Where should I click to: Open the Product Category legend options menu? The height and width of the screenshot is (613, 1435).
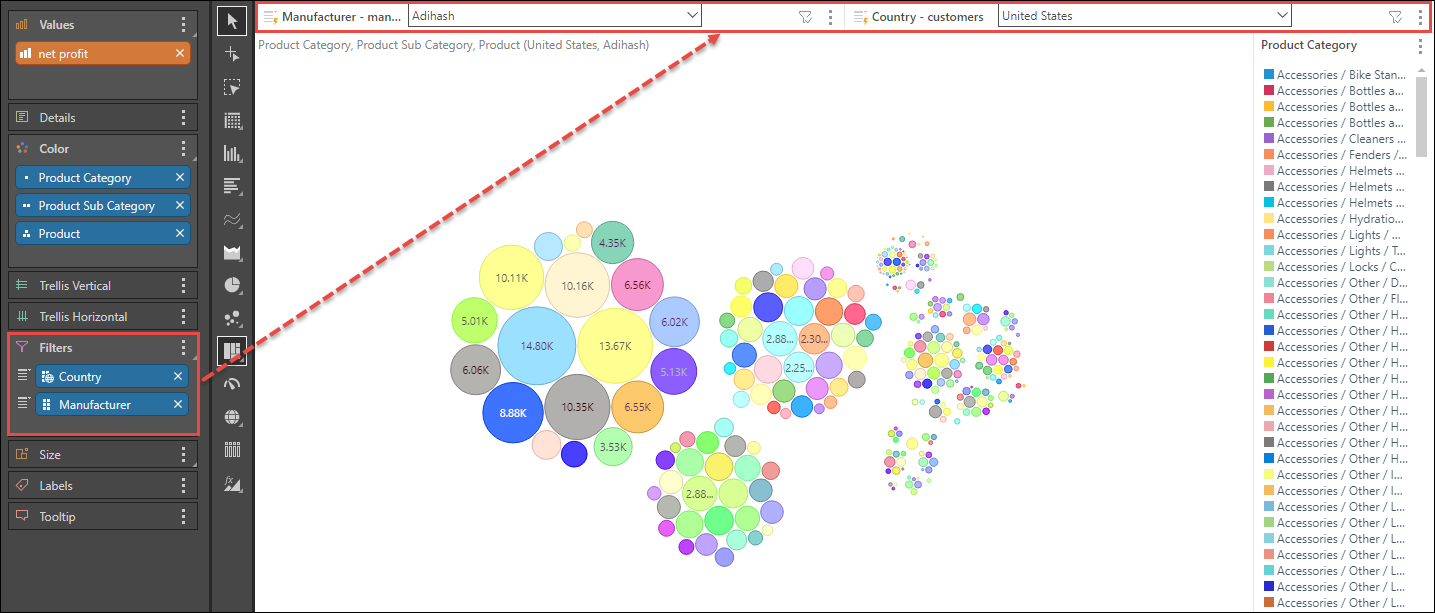click(x=1420, y=46)
